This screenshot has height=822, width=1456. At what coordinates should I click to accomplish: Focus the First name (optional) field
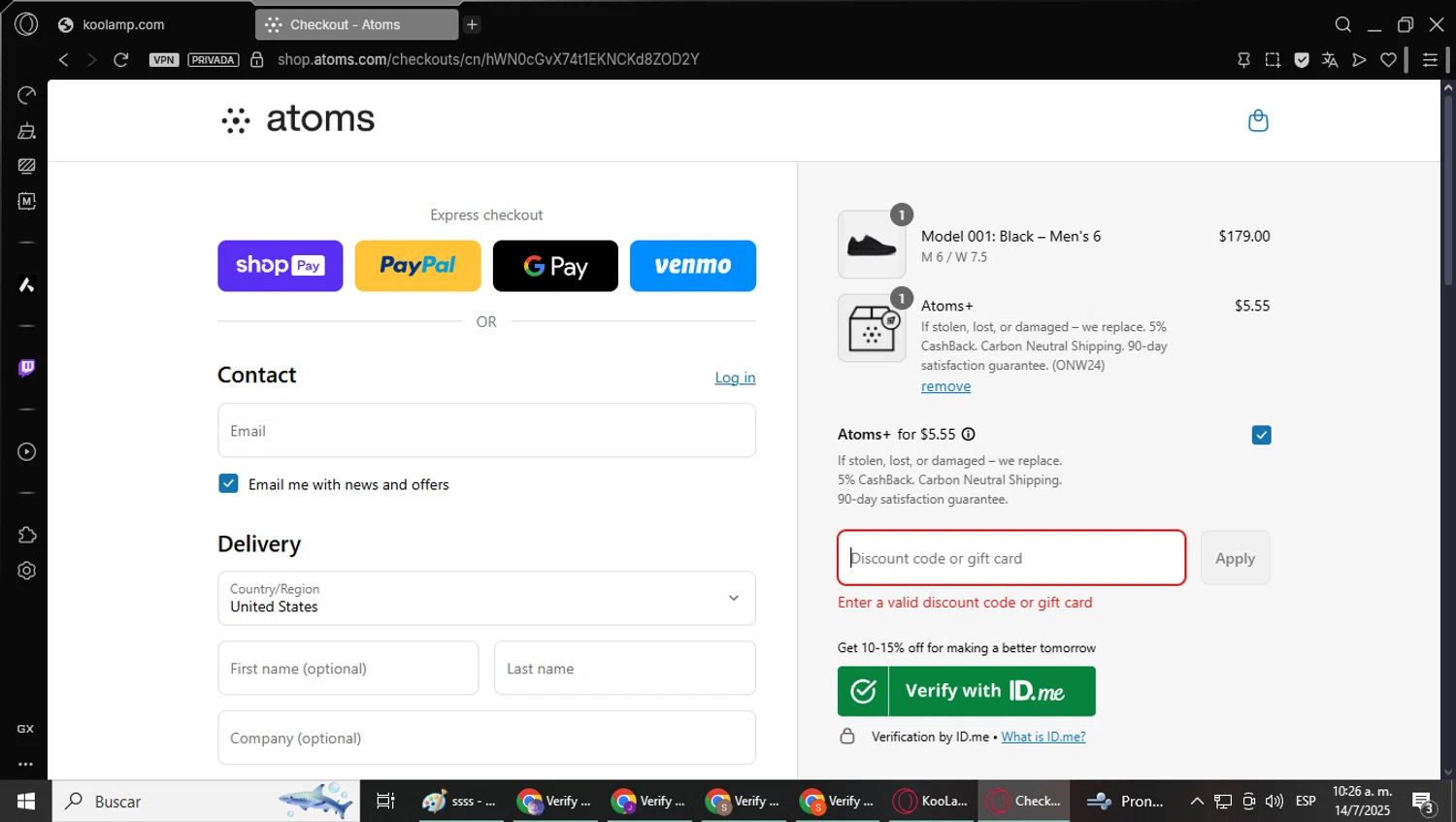[x=348, y=668]
